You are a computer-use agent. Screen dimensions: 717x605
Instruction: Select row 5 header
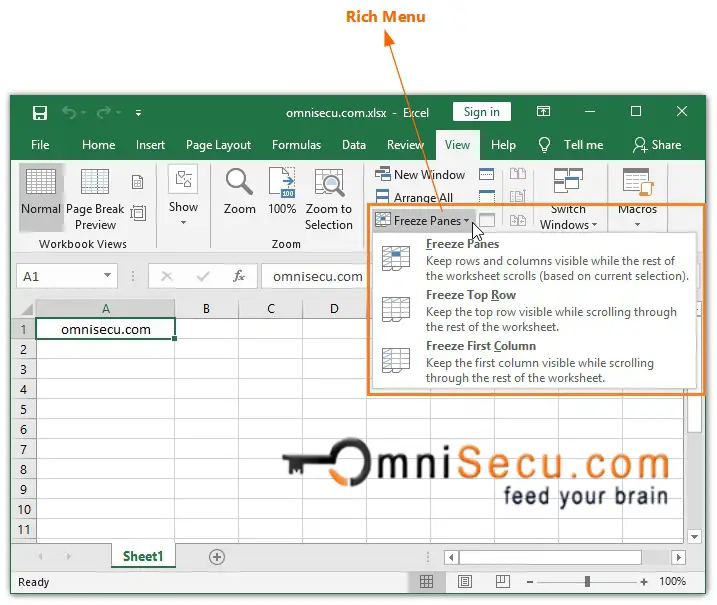tap(23, 409)
